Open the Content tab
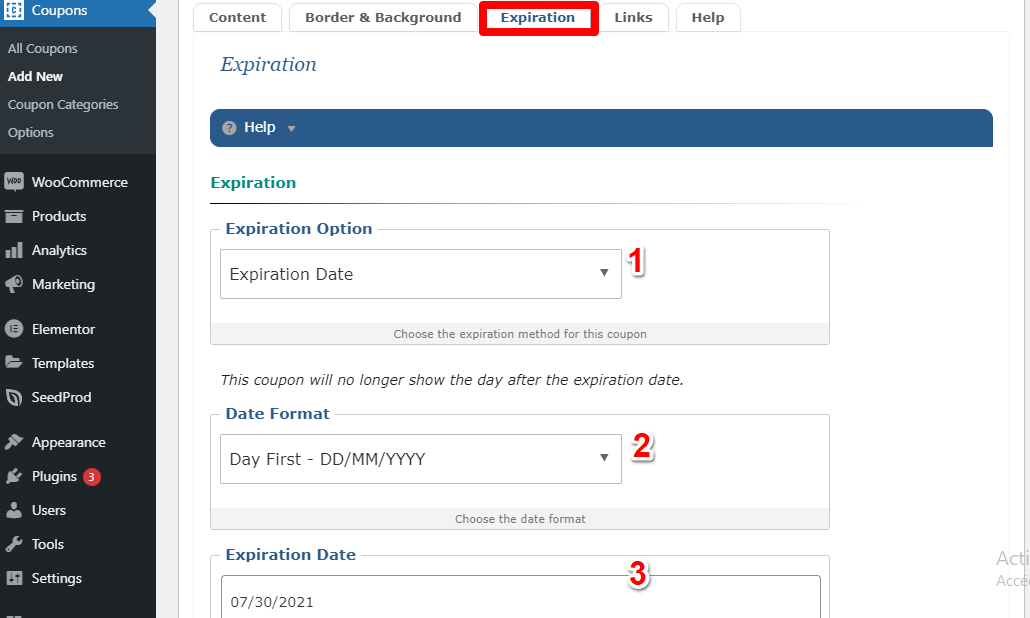Screen dimensions: 1030x618 click(237, 18)
